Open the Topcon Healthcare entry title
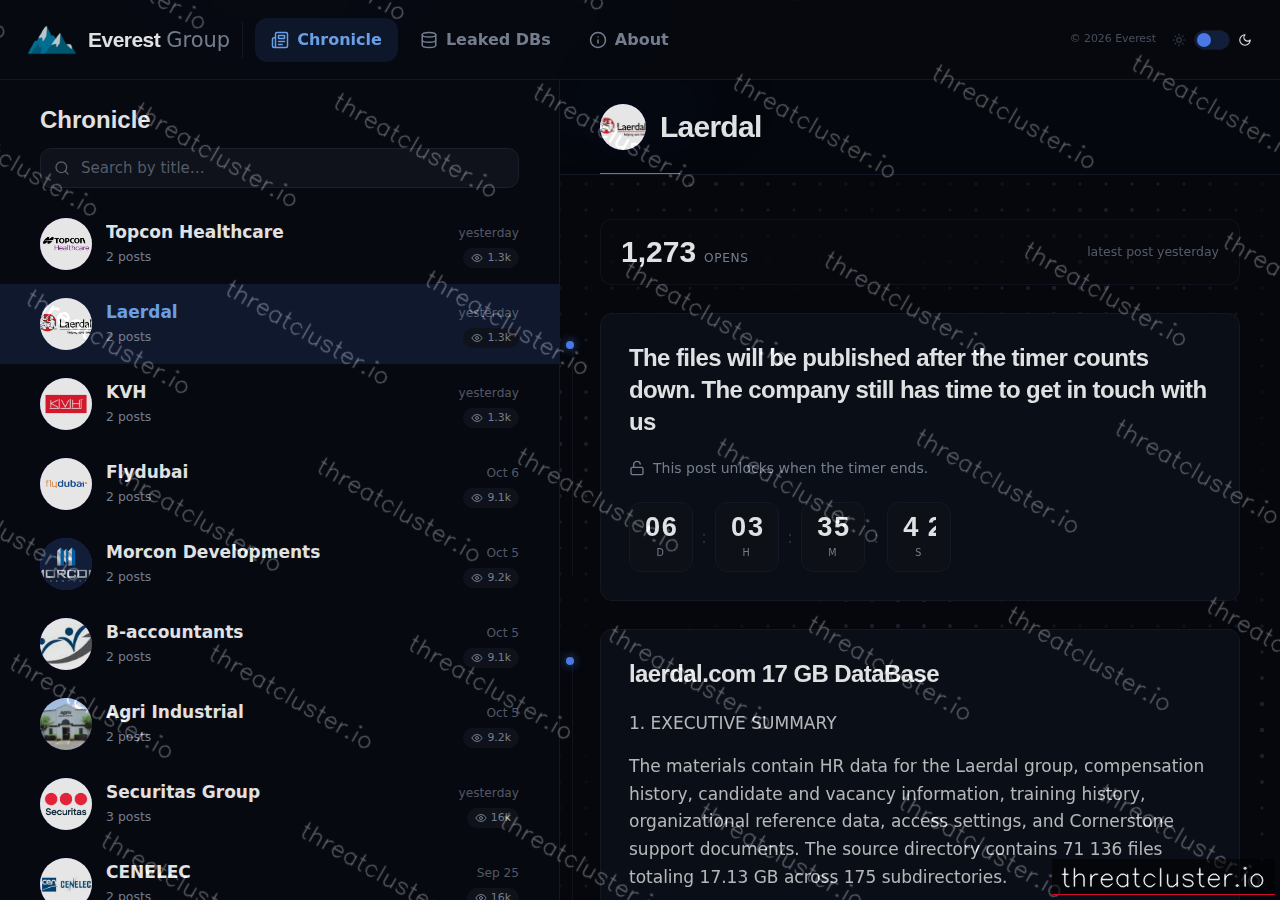The height and width of the screenshot is (900, 1280). pos(195,232)
